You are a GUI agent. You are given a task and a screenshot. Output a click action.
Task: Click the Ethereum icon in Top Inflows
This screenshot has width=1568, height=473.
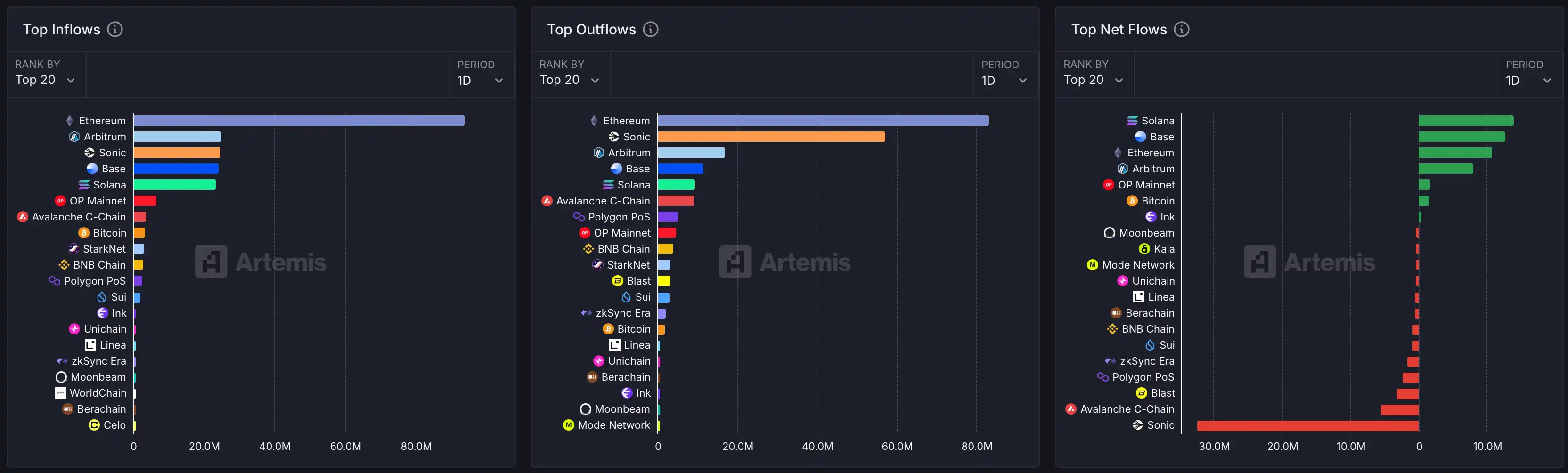pyautogui.click(x=70, y=121)
